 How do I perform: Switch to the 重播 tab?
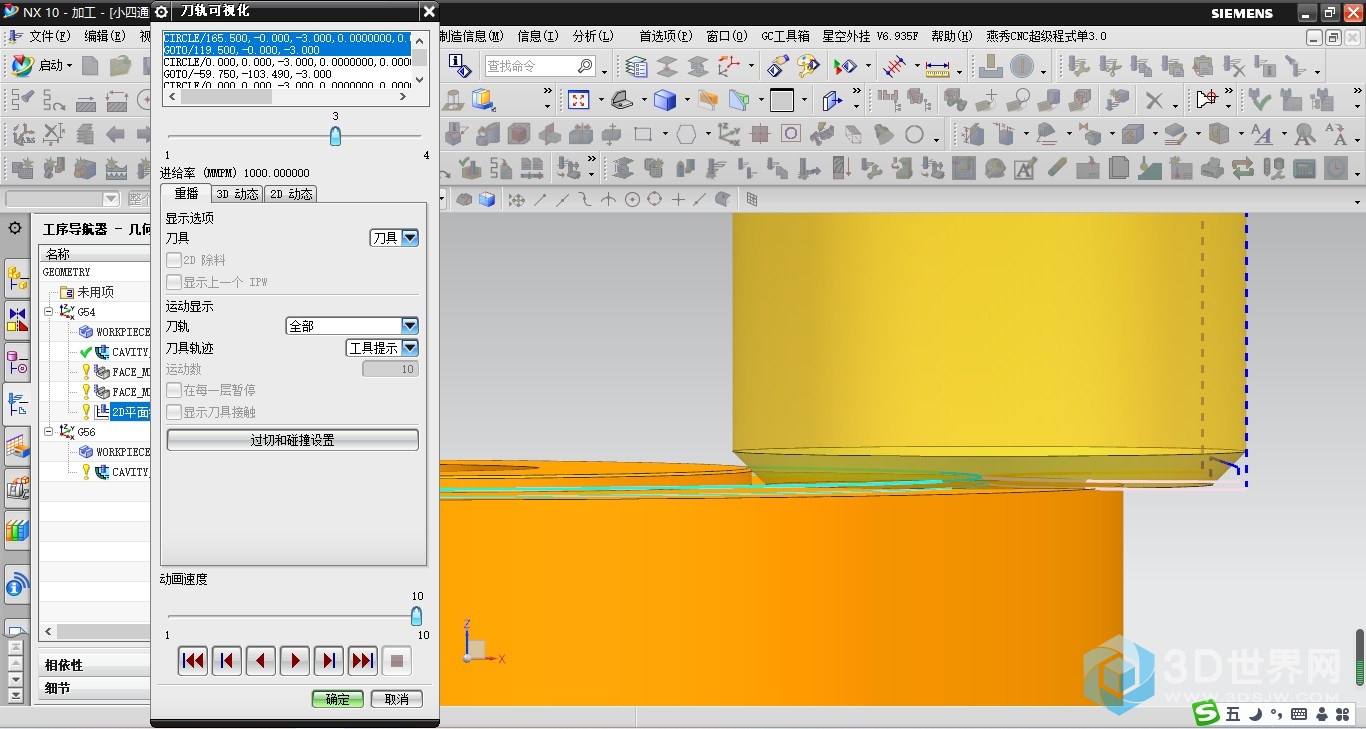(186, 194)
